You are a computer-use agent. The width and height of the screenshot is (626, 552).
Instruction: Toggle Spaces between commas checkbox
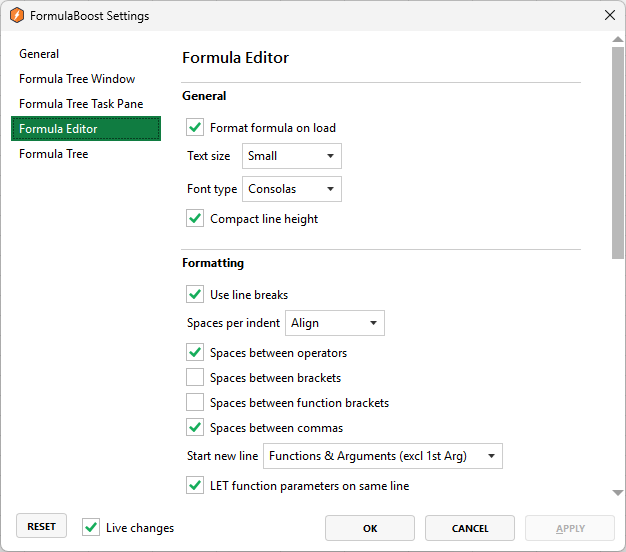(195, 428)
